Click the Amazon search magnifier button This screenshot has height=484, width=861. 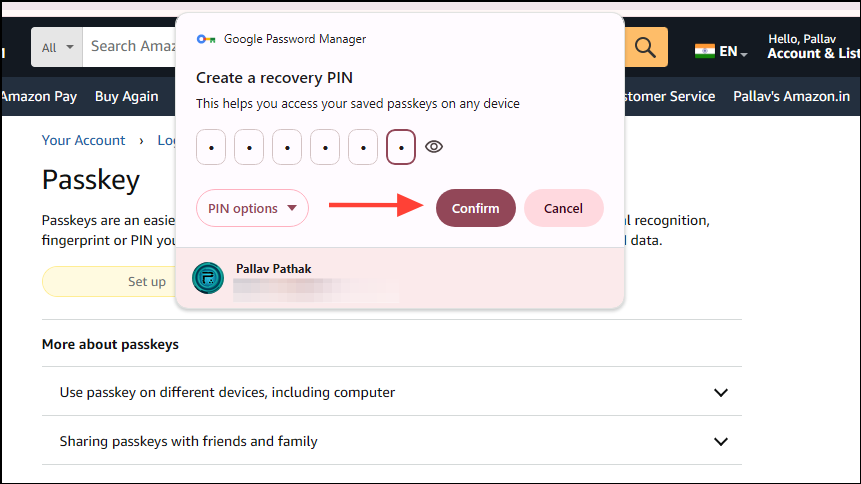click(646, 47)
